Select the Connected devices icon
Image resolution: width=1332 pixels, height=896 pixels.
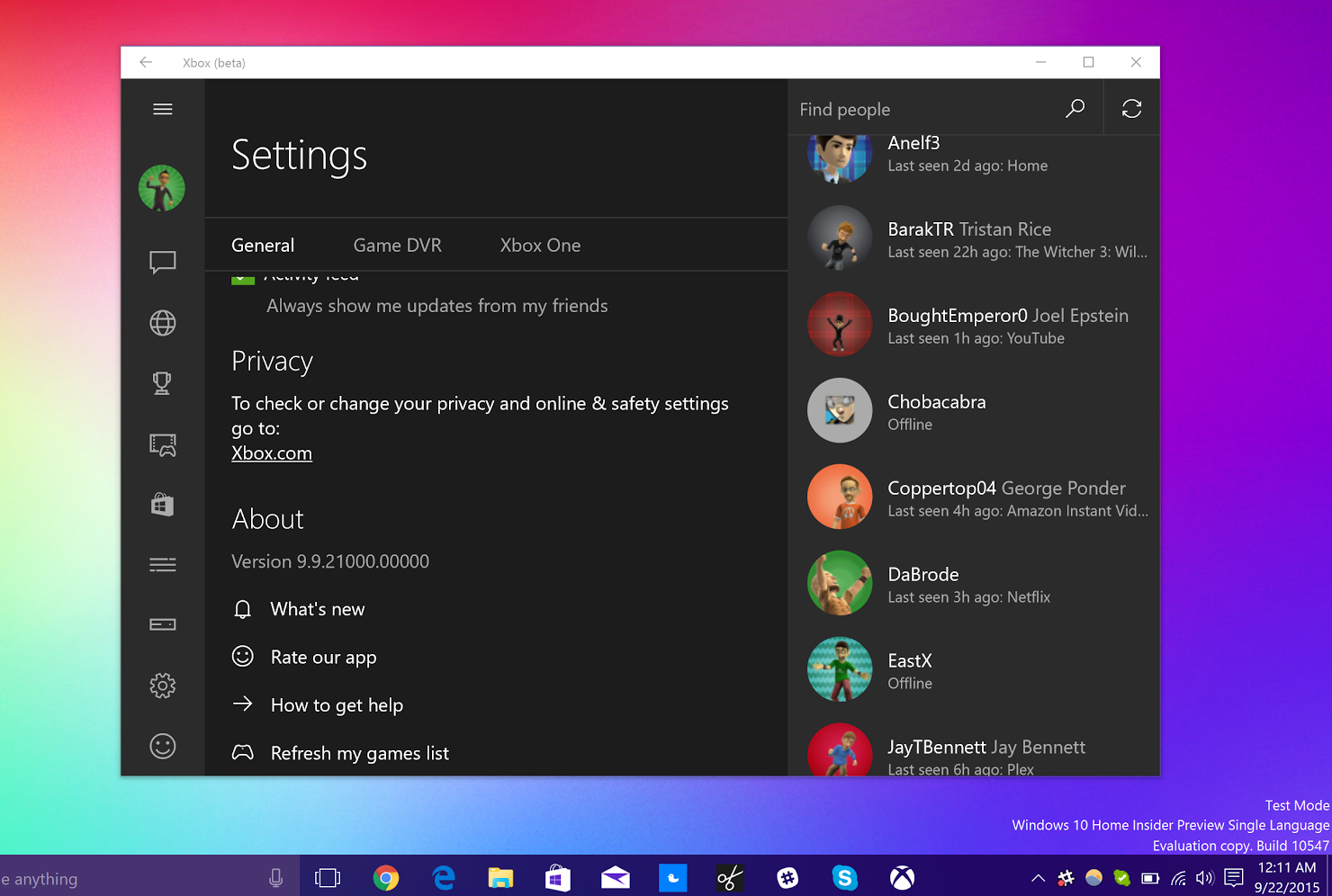163,623
